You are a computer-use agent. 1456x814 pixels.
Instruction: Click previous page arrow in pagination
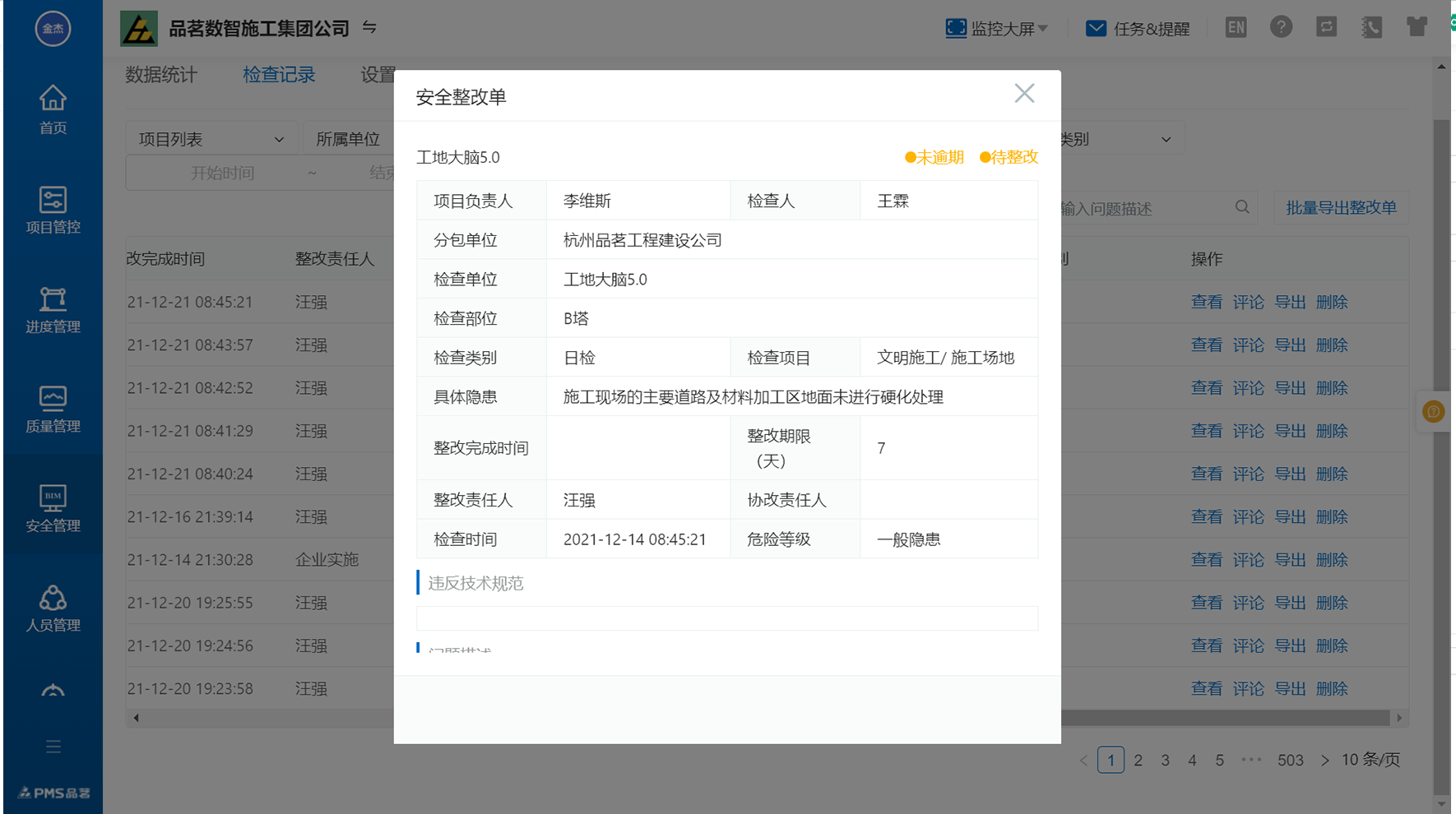click(x=1083, y=760)
